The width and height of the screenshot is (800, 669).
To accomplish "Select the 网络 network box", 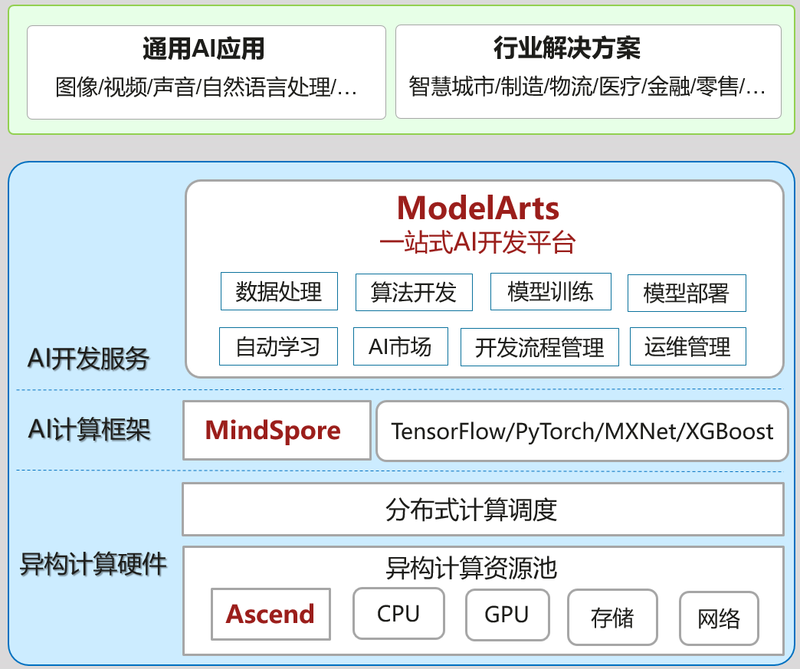I will [x=718, y=618].
